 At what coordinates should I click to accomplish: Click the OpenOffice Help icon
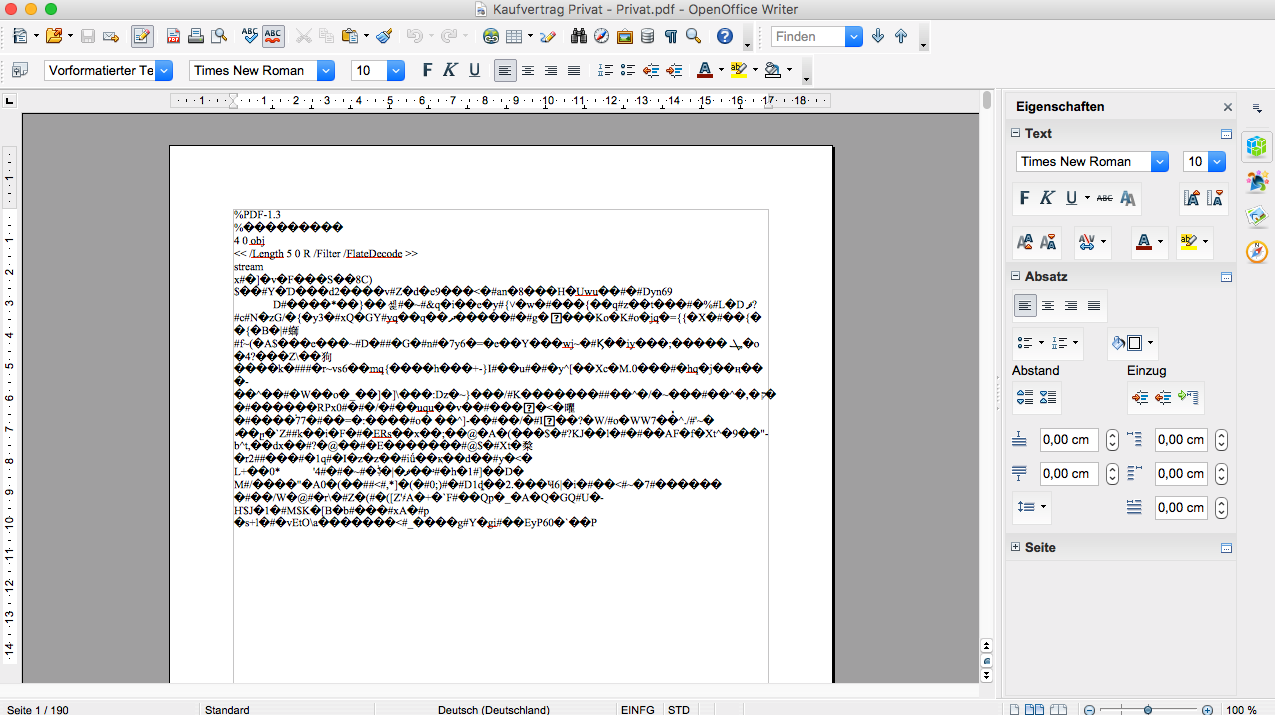pyautogui.click(x=725, y=37)
